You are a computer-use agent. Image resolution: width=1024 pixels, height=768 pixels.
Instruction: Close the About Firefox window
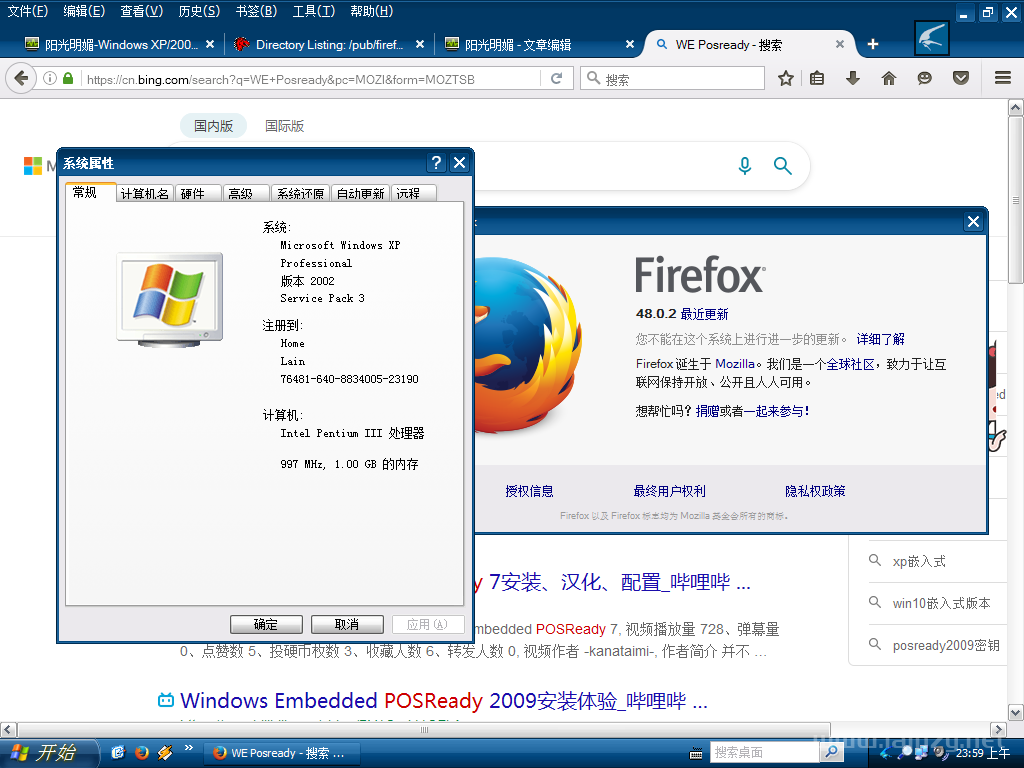(973, 222)
